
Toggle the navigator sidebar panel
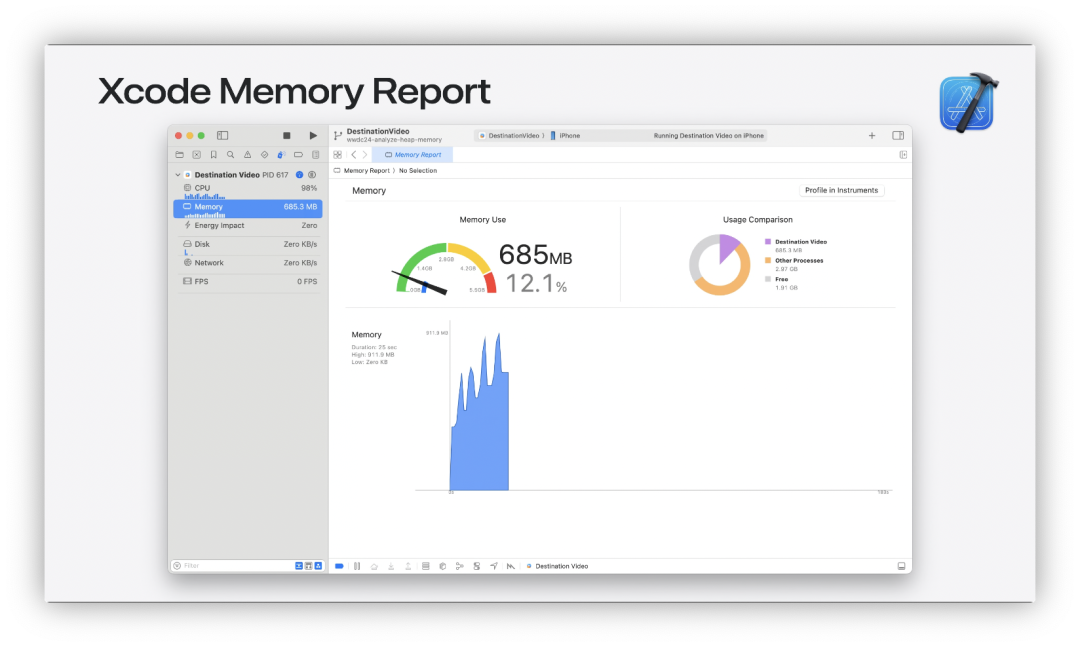[x=222, y=136]
